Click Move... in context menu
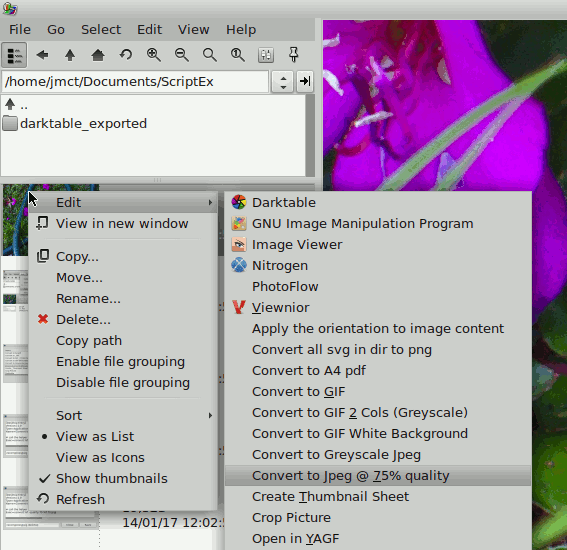Image resolution: width=567 pixels, height=550 pixels. point(123,277)
